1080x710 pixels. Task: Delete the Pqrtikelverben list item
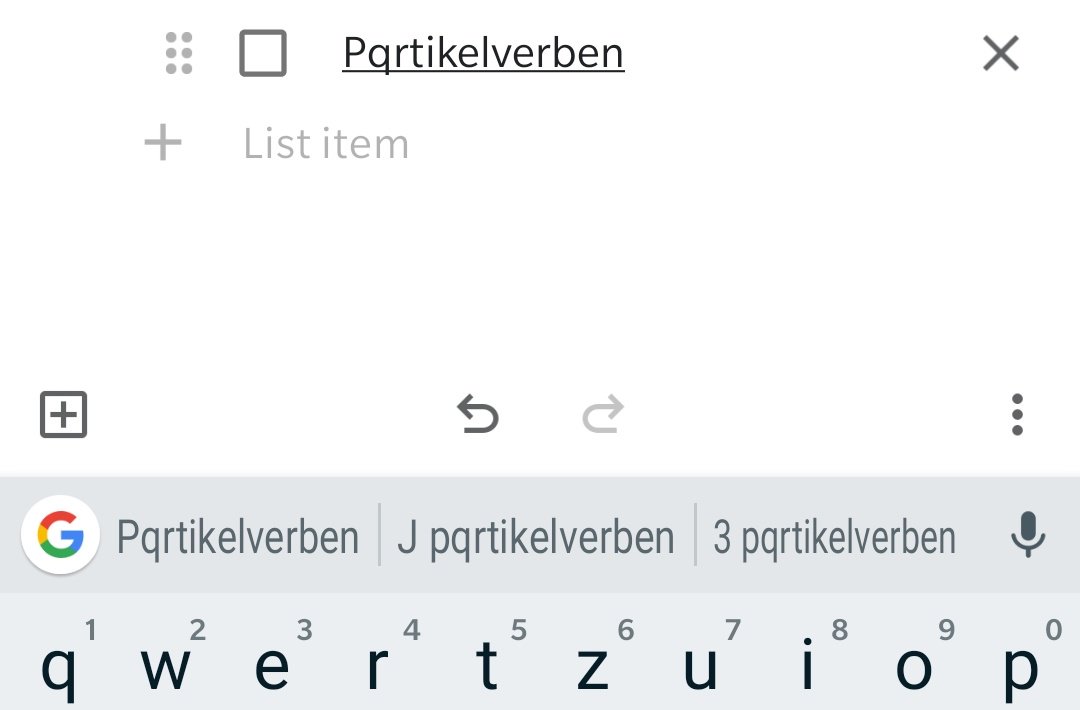click(x=1000, y=53)
